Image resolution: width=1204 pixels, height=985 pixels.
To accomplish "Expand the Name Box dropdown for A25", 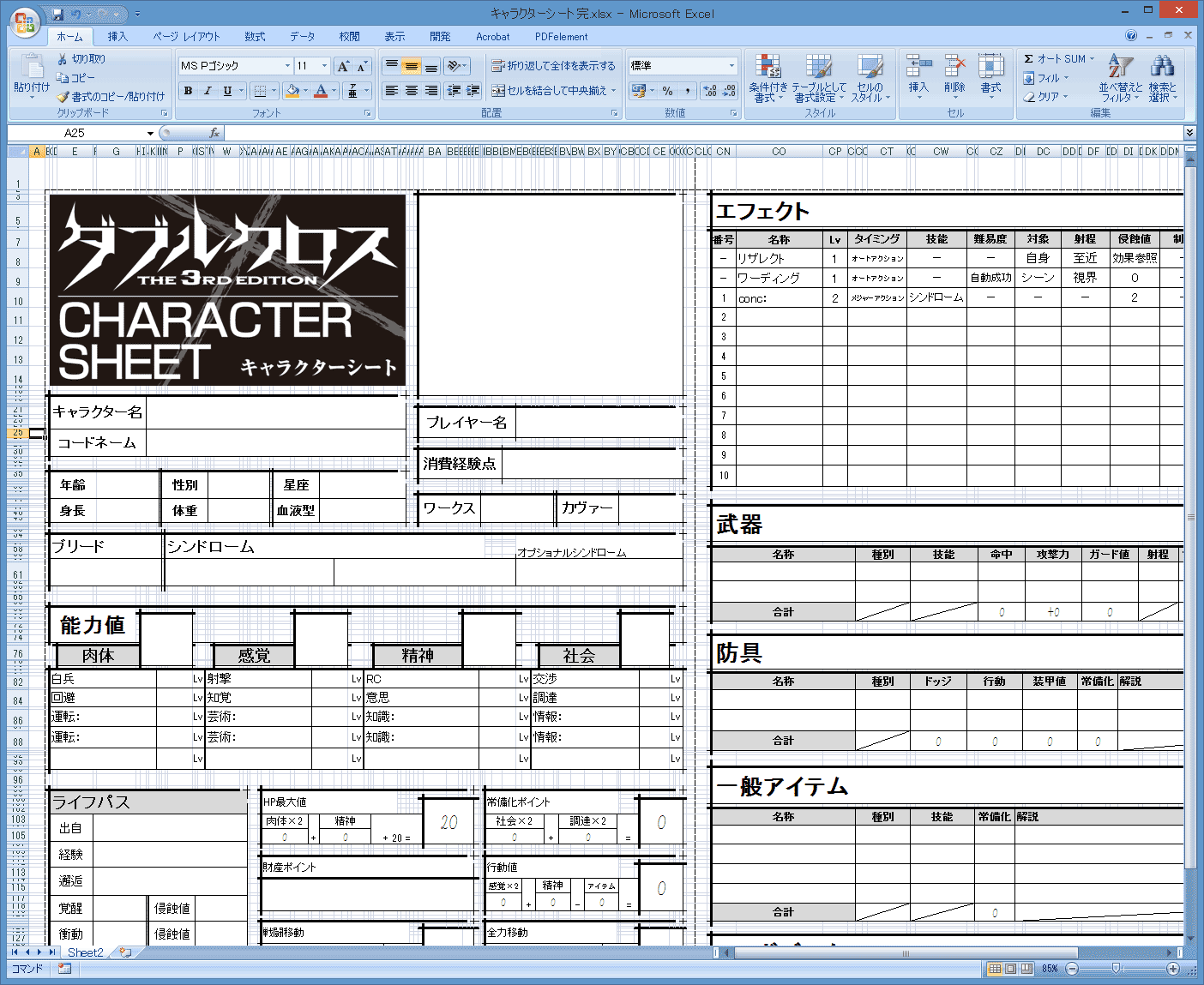I will pyautogui.click(x=150, y=133).
